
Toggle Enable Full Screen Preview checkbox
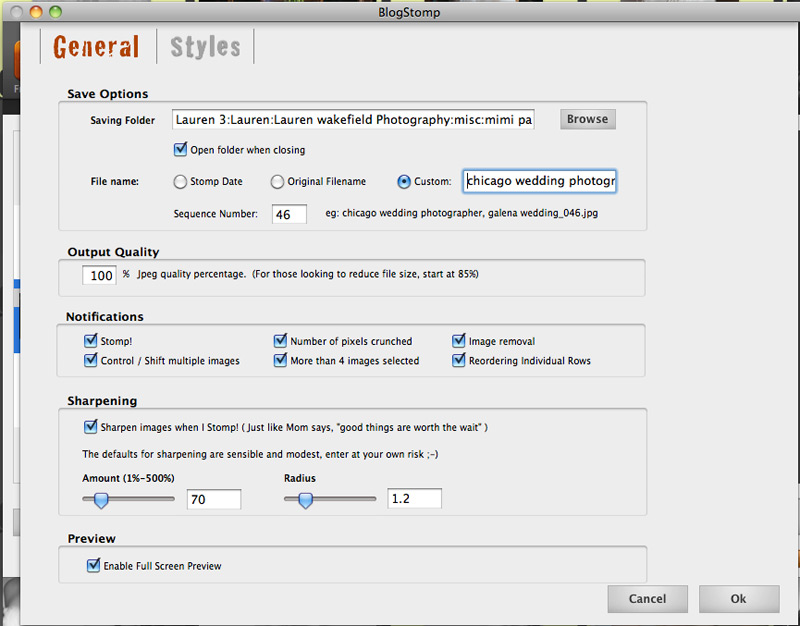pyautogui.click(x=93, y=565)
